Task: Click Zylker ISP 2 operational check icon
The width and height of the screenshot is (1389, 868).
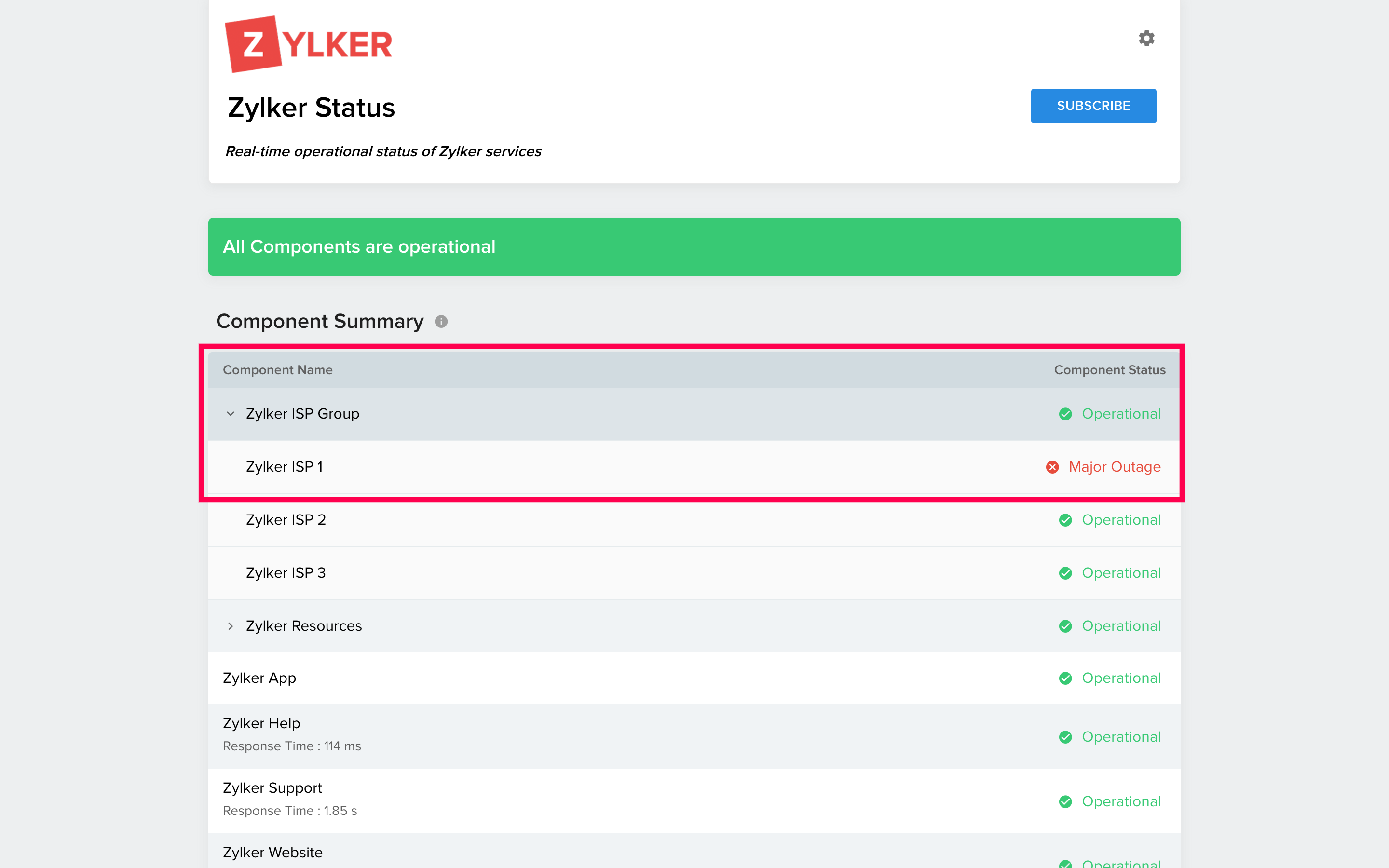Action: pos(1065,520)
